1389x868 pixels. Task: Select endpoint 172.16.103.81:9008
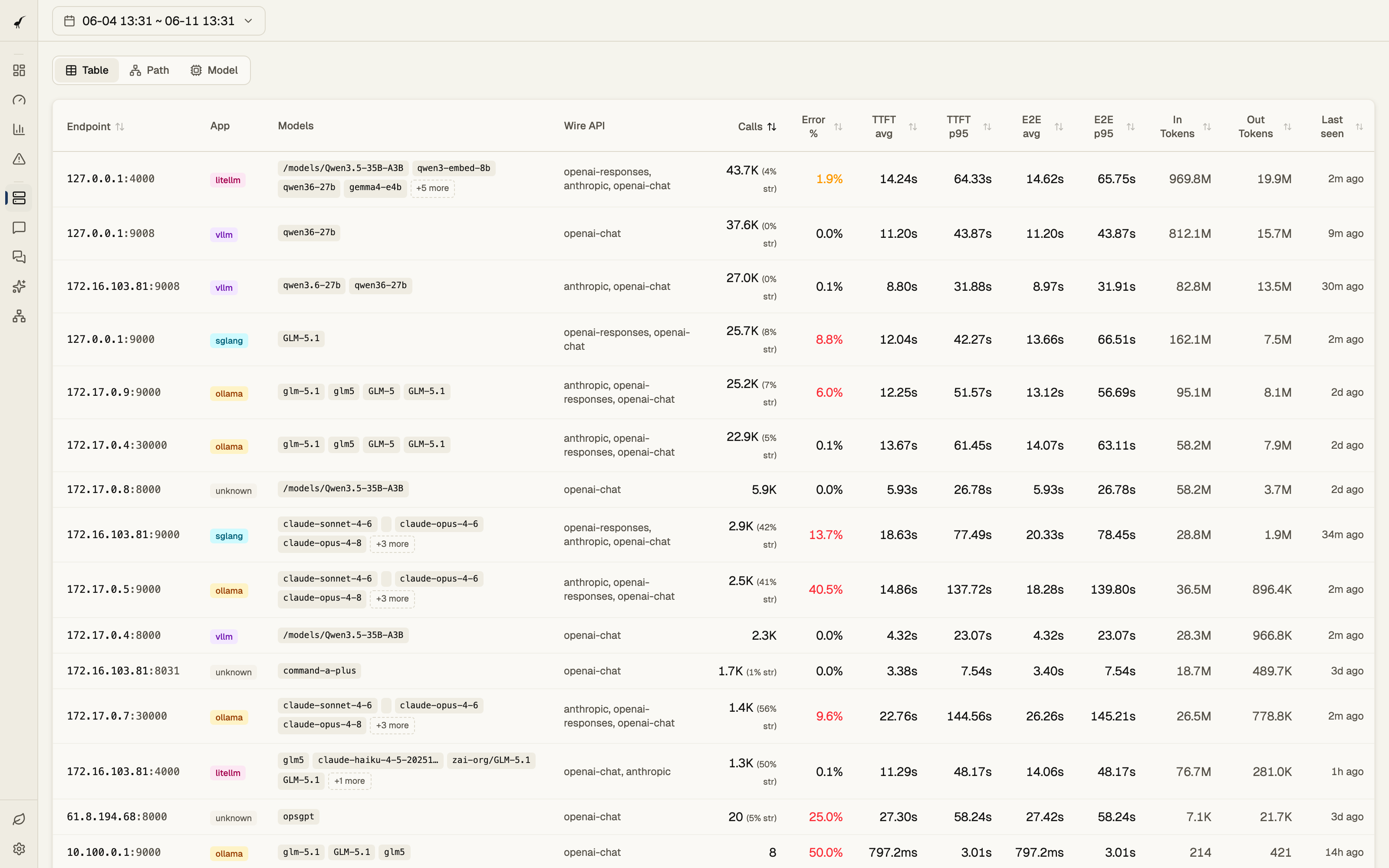123,286
